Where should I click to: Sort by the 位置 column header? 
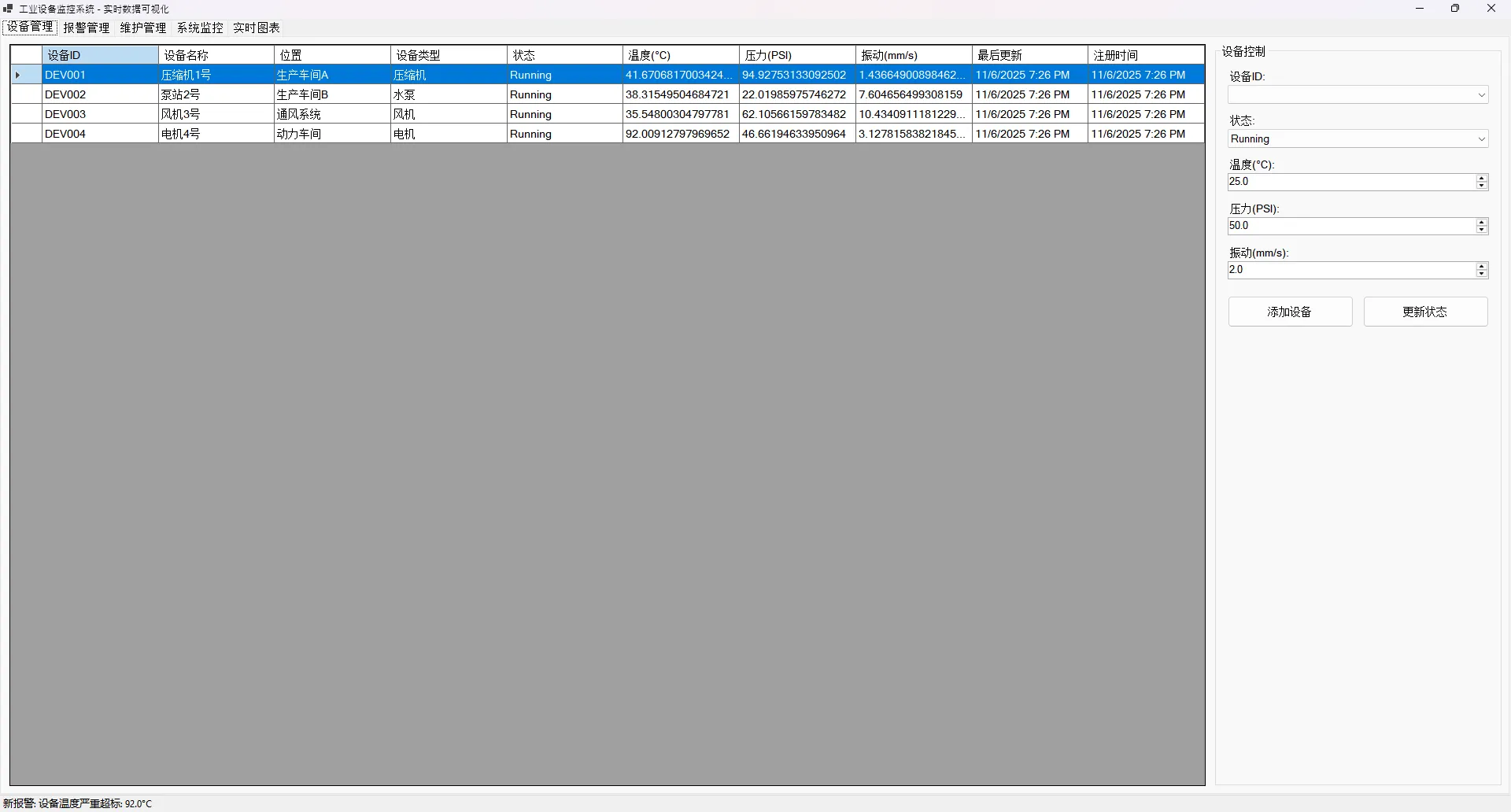(x=332, y=55)
